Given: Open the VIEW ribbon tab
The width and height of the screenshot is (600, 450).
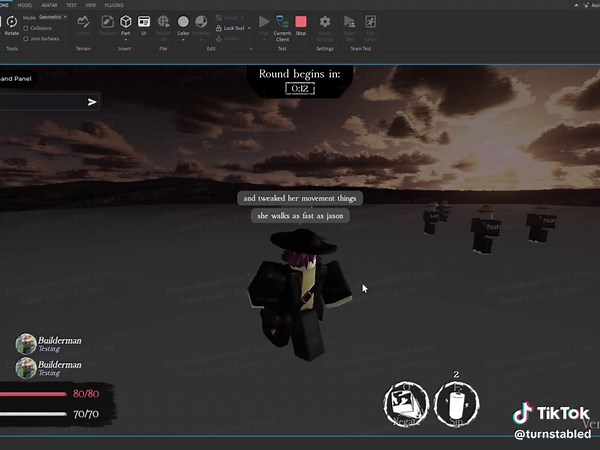Looking at the screenshot, I should click(x=91, y=5).
